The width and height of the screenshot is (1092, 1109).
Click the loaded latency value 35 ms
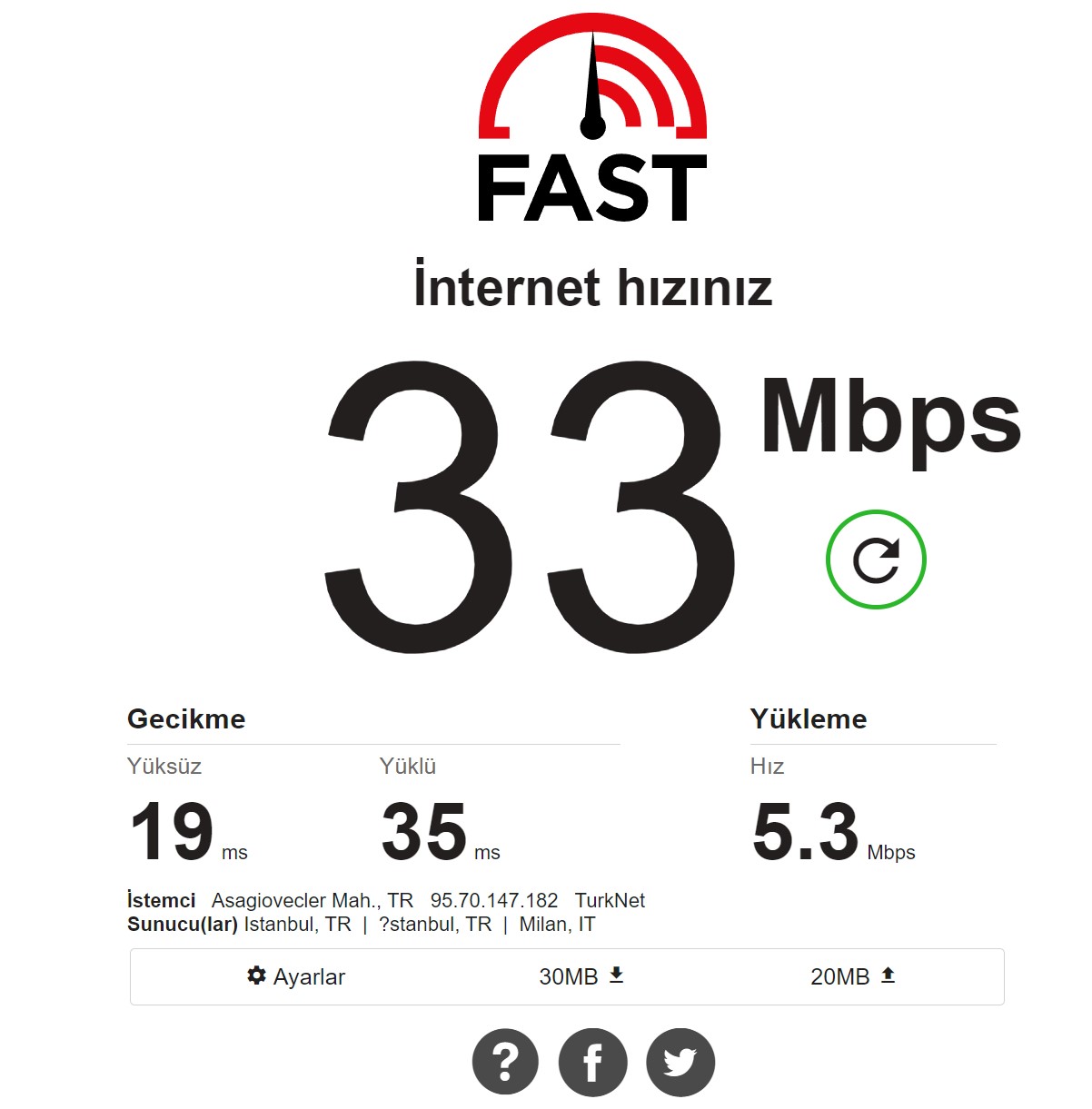(441, 832)
